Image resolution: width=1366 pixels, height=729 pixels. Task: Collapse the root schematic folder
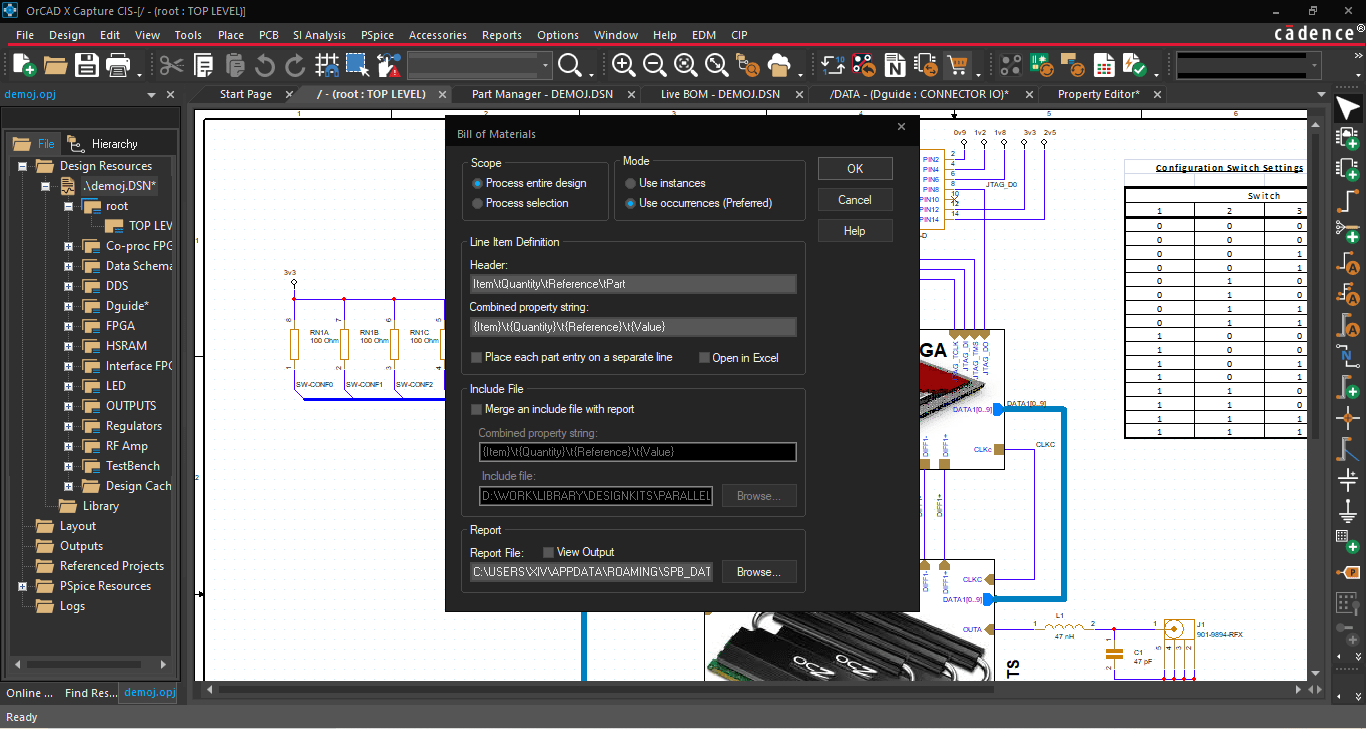click(68, 206)
